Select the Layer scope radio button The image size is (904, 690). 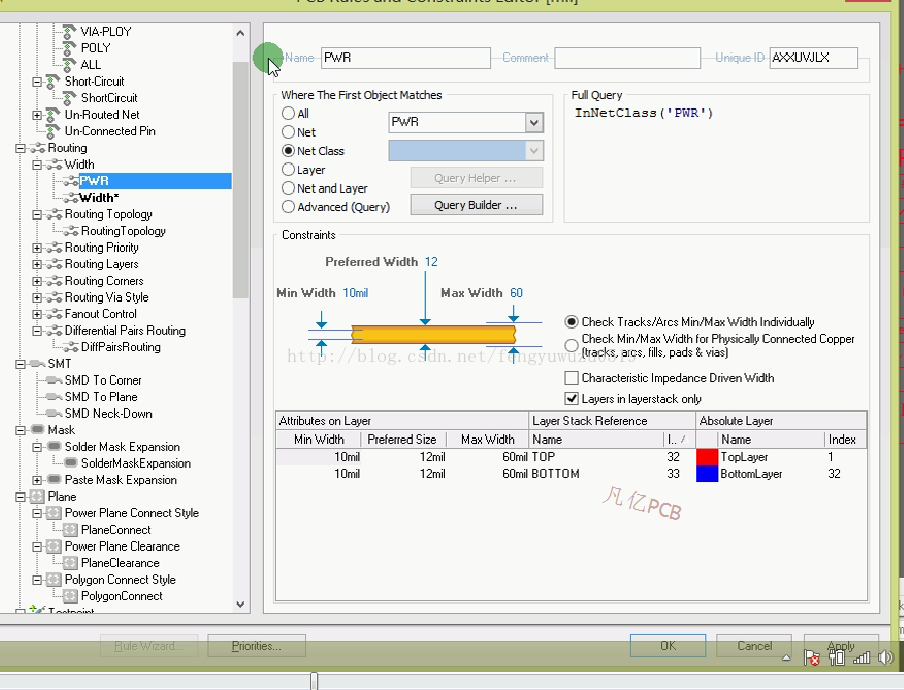coord(288,169)
